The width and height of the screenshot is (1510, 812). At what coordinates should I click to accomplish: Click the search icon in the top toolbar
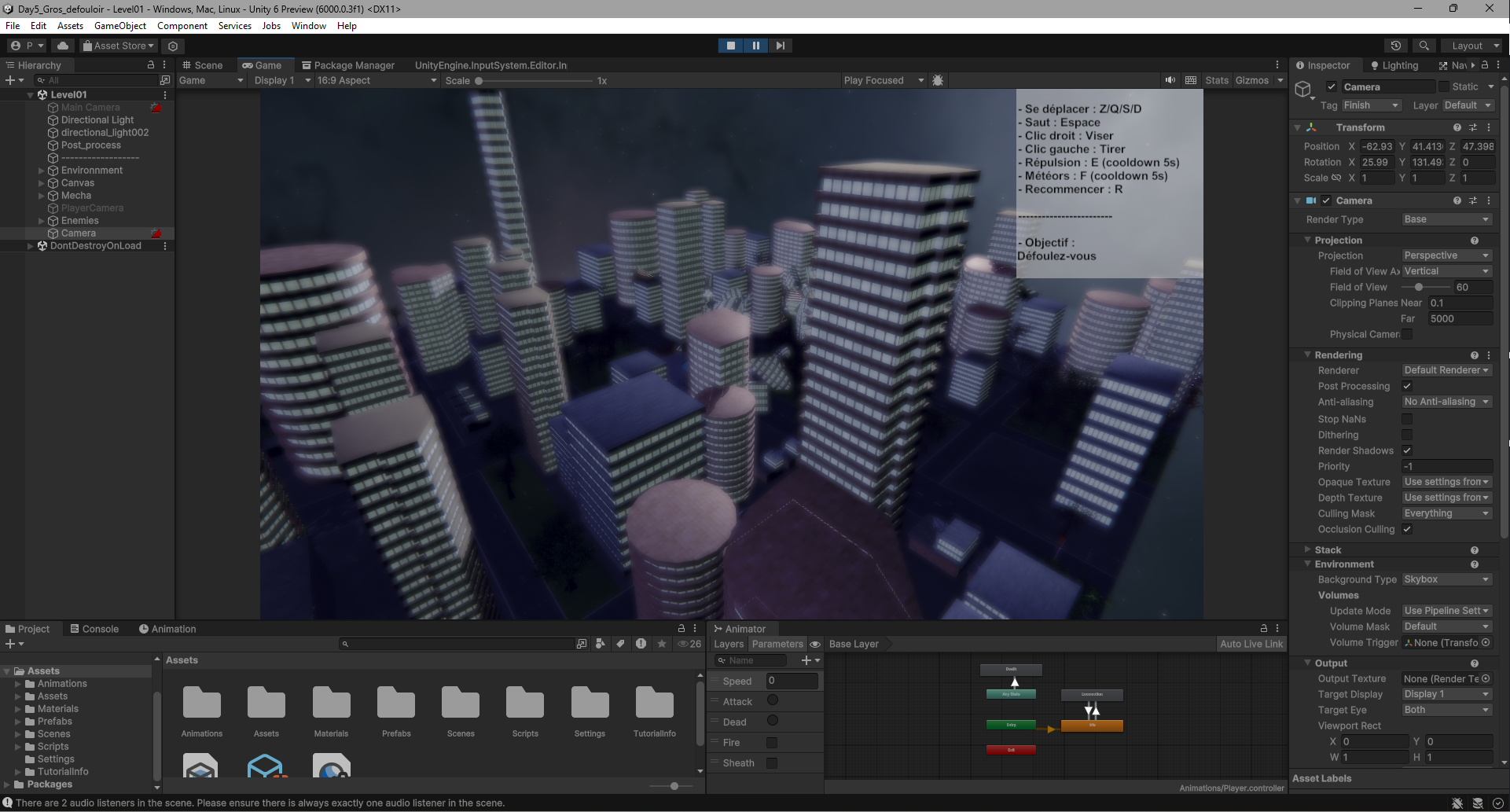tap(1424, 46)
